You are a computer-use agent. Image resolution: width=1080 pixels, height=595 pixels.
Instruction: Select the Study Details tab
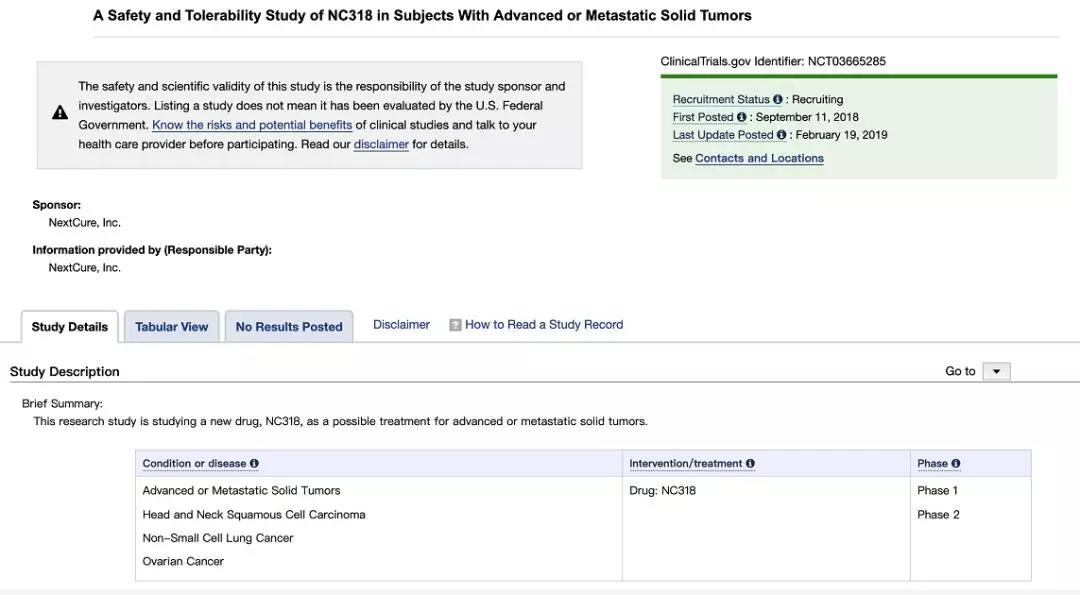coord(70,327)
